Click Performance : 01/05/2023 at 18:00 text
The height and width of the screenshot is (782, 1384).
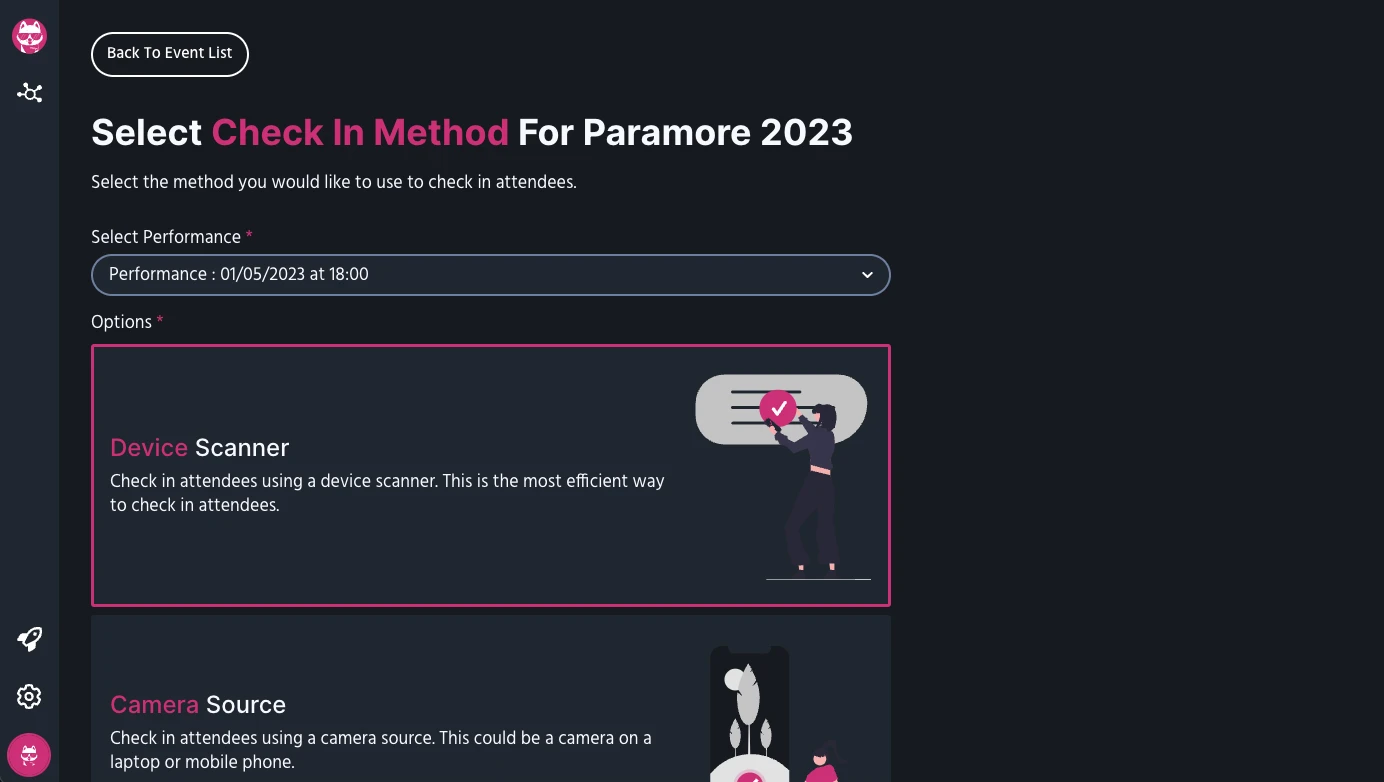[x=239, y=274]
